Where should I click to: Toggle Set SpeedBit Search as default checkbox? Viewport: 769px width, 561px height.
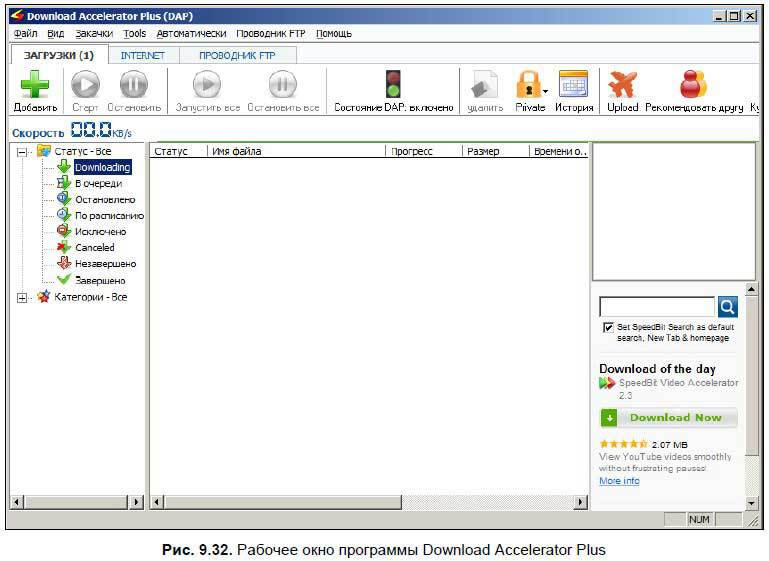click(x=608, y=327)
